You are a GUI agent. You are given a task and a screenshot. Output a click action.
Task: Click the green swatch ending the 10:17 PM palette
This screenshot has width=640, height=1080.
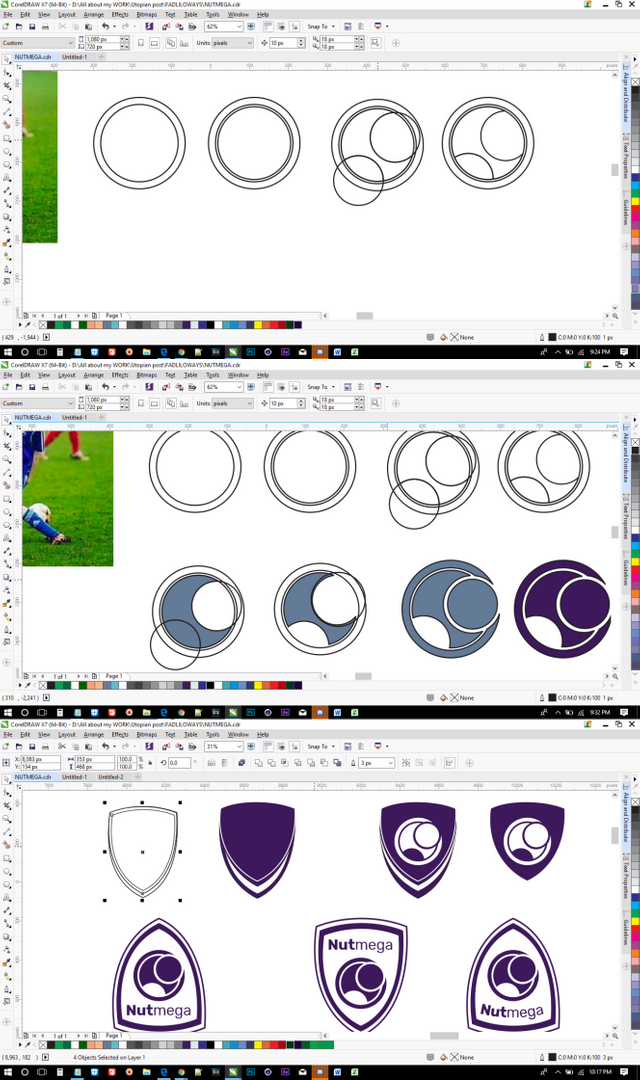pyautogui.click(x=329, y=1044)
